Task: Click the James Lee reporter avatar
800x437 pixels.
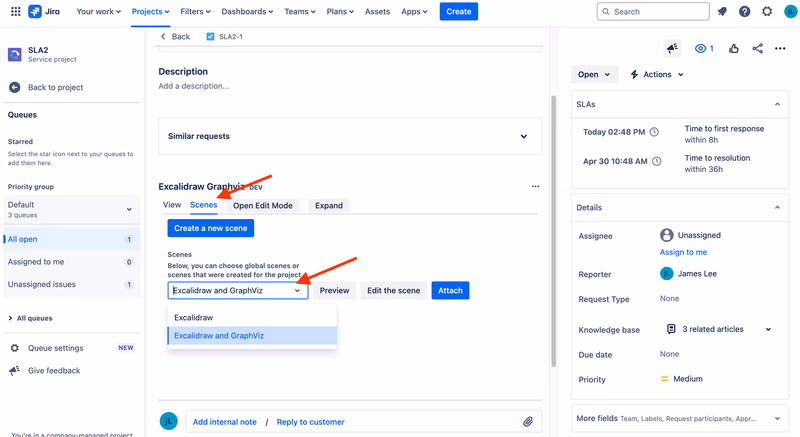Action: pyautogui.click(x=666, y=274)
